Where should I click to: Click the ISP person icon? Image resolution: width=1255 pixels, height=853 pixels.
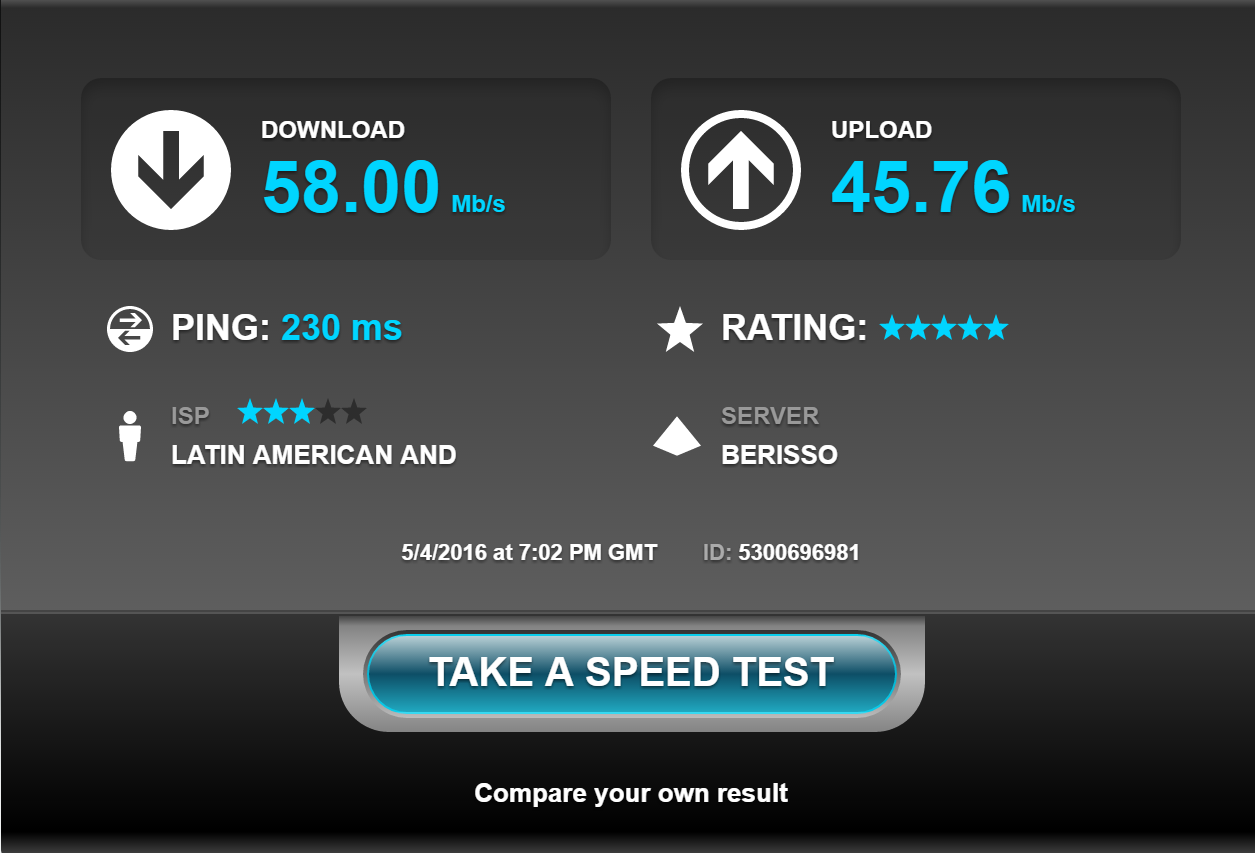[130, 436]
